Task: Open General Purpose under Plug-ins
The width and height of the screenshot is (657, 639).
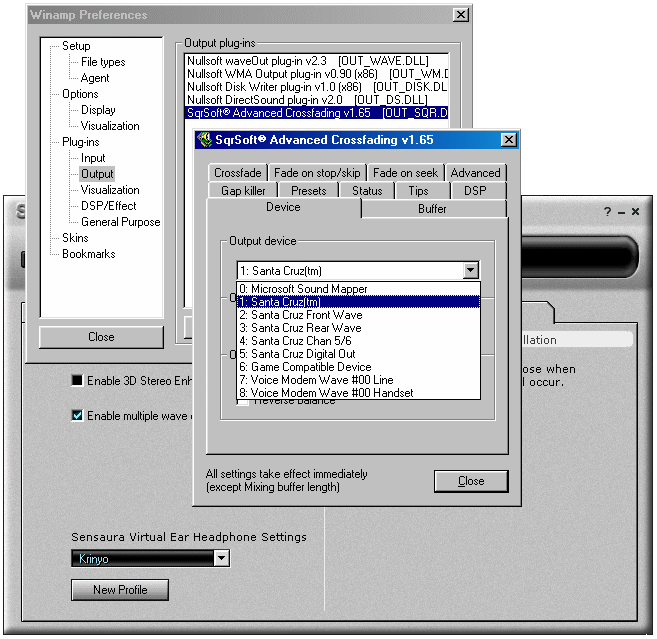Action: point(121,222)
